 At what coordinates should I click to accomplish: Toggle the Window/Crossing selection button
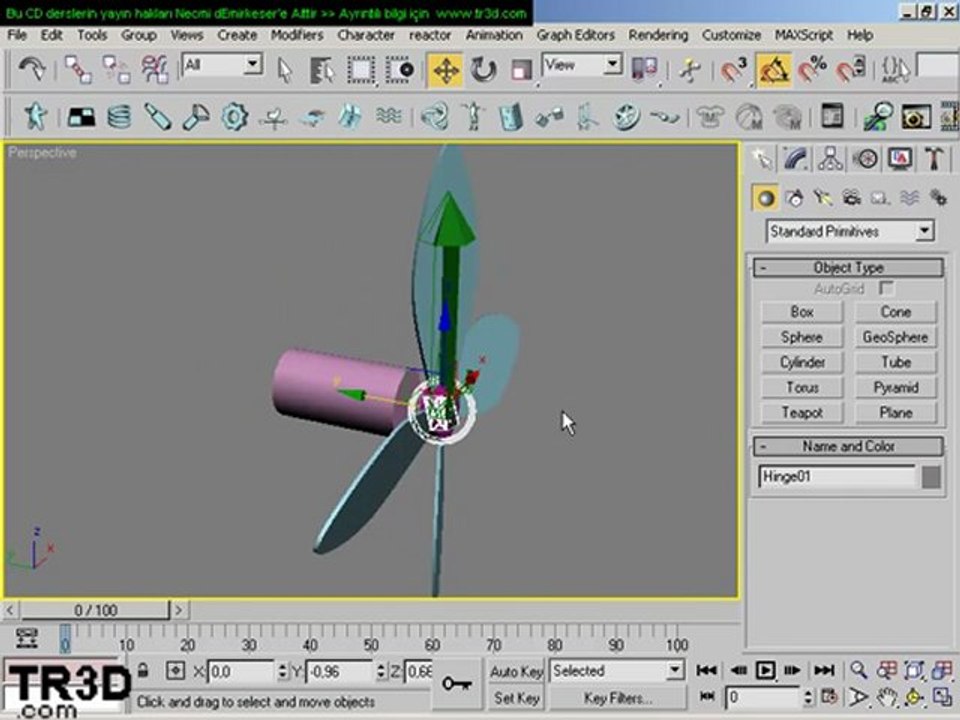399,70
